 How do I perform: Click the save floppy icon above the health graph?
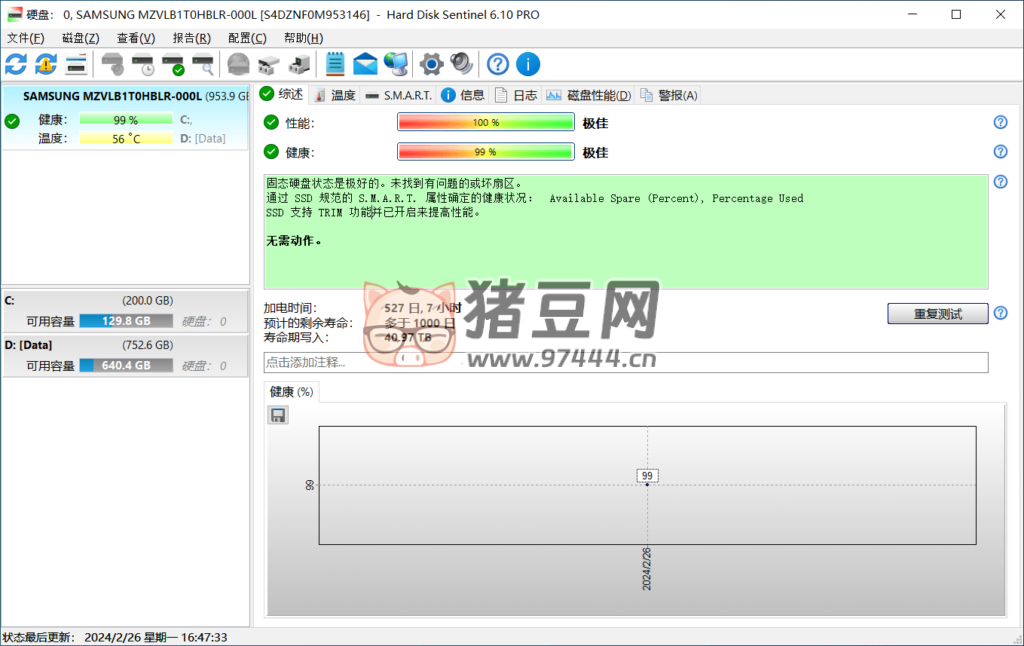(x=278, y=415)
